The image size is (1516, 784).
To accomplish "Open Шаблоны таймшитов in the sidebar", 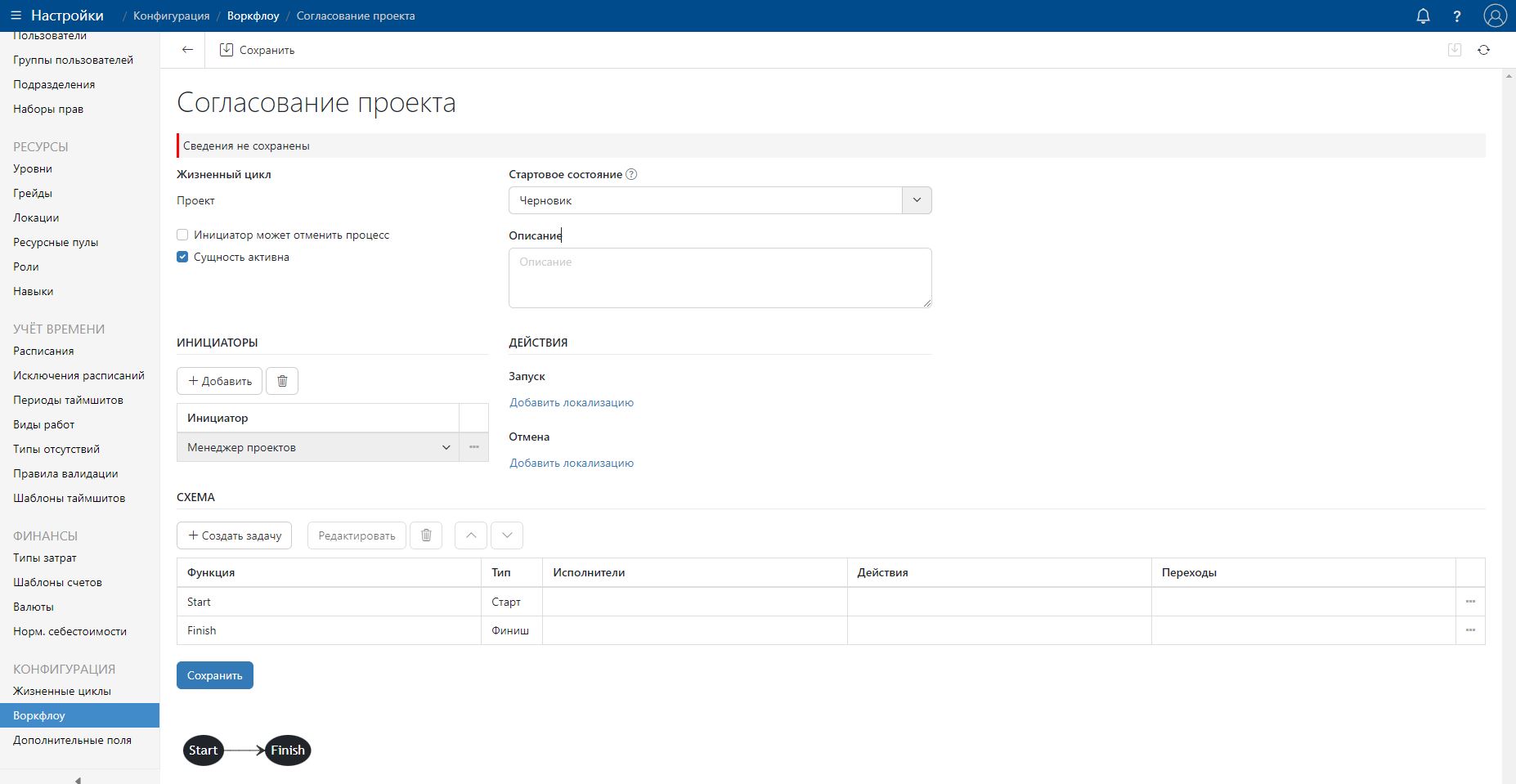I will 69,498.
